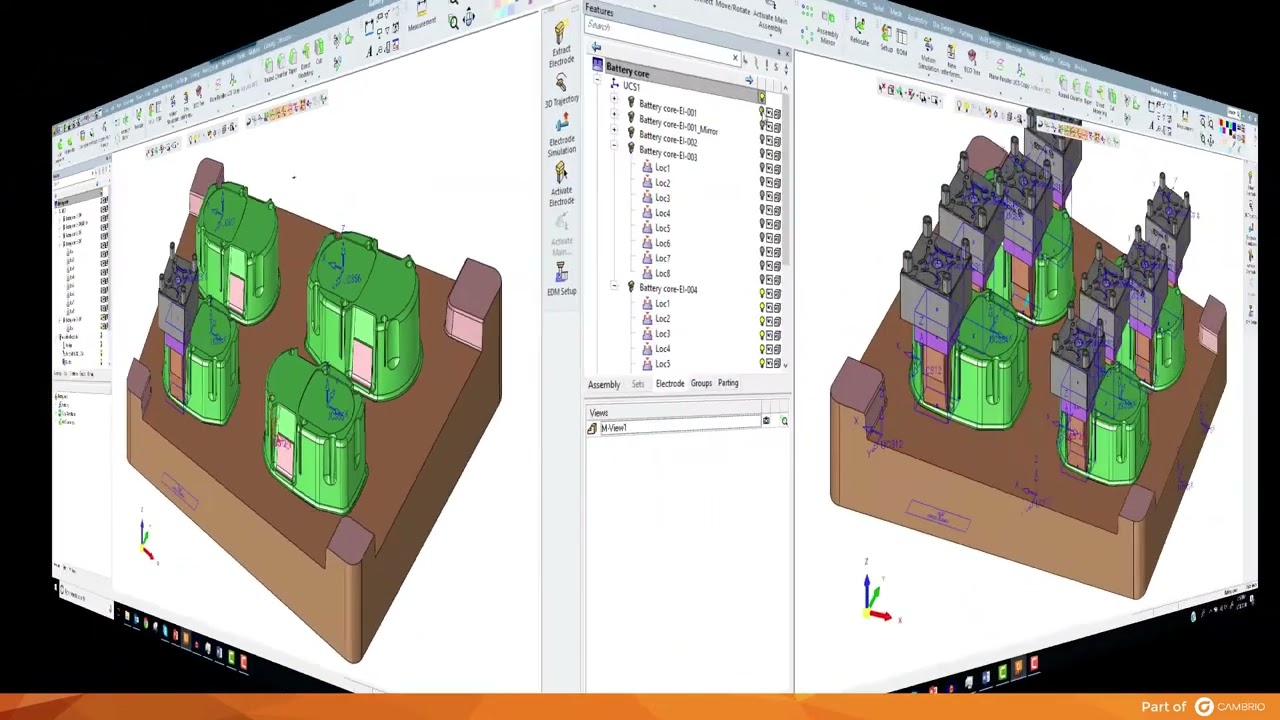Switch to the Sets tab below the tree
This screenshot has height=720, width=1280.
click(x=638, y=384)
